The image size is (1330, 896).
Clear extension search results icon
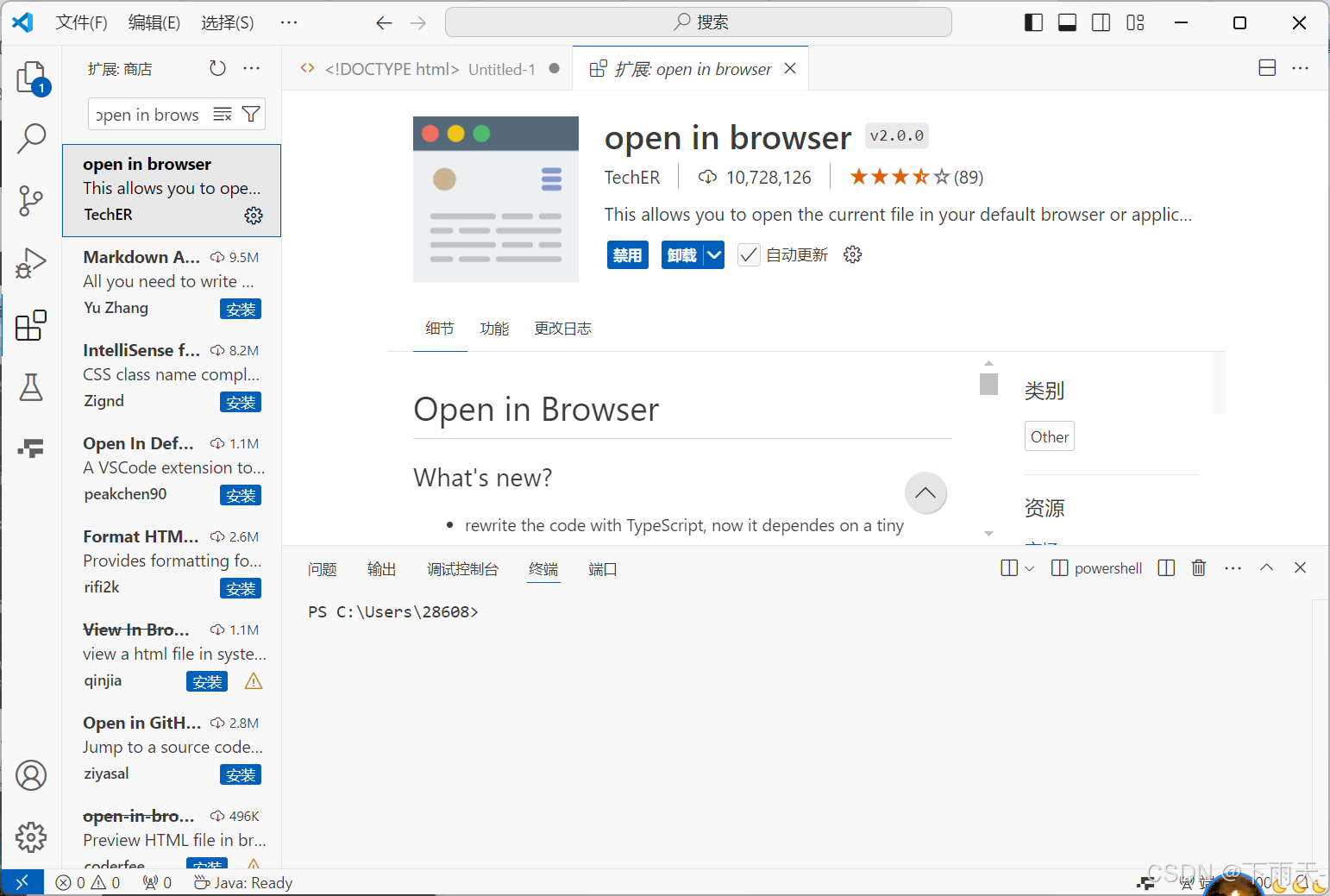pos(223,114)
